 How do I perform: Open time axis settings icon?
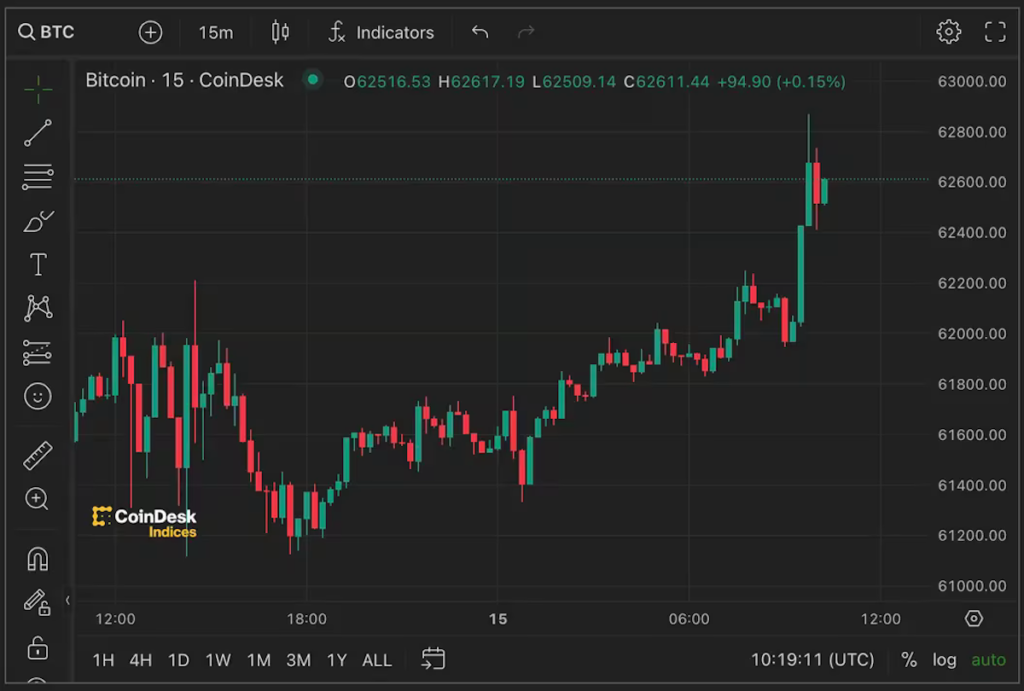974,618
